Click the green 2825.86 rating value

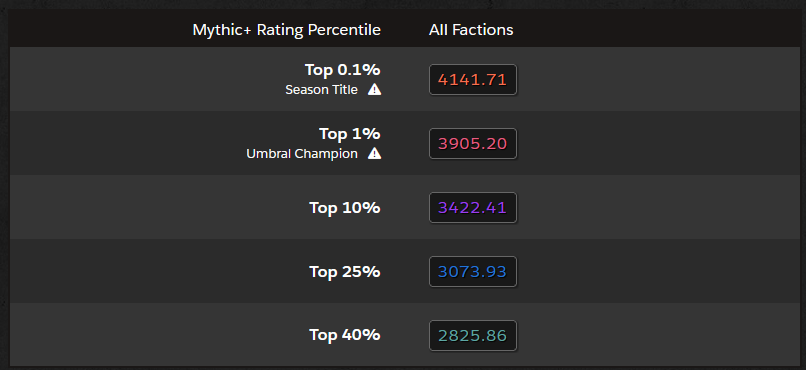(472, 336)
